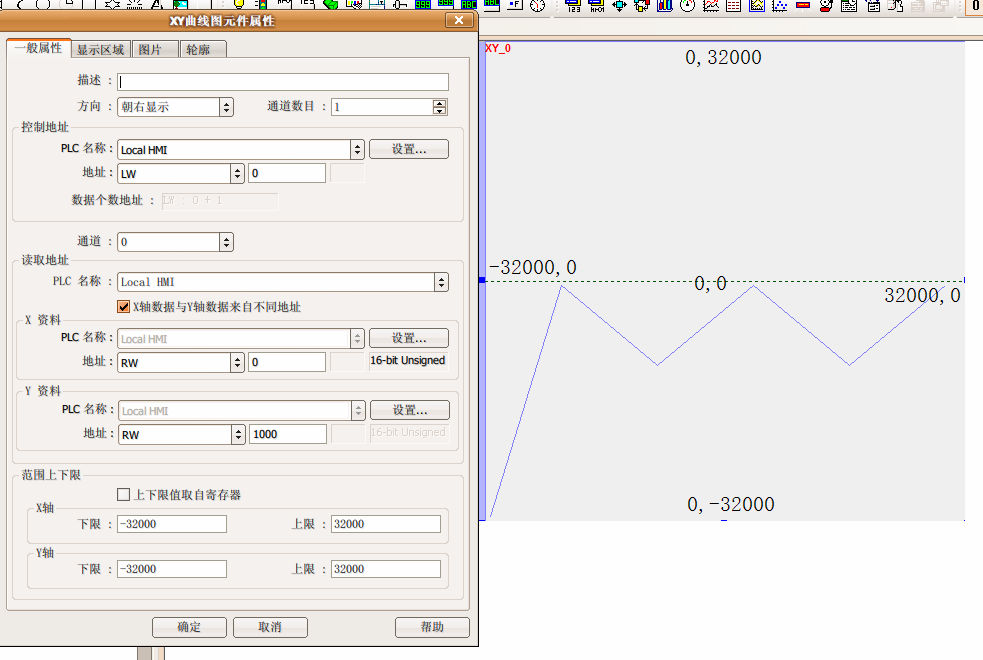
Task: Click the 通道数目 stepper arrows
Action: [x=439, y=107]
